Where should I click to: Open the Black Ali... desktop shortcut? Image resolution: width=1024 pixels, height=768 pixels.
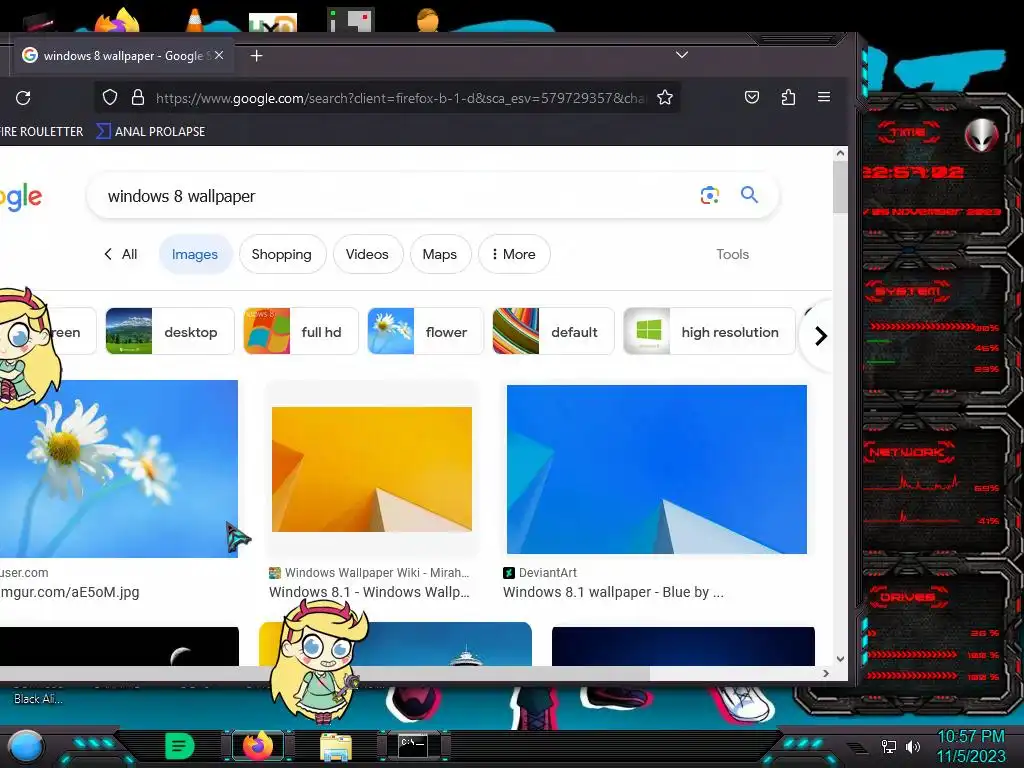[x=39, y=699]
